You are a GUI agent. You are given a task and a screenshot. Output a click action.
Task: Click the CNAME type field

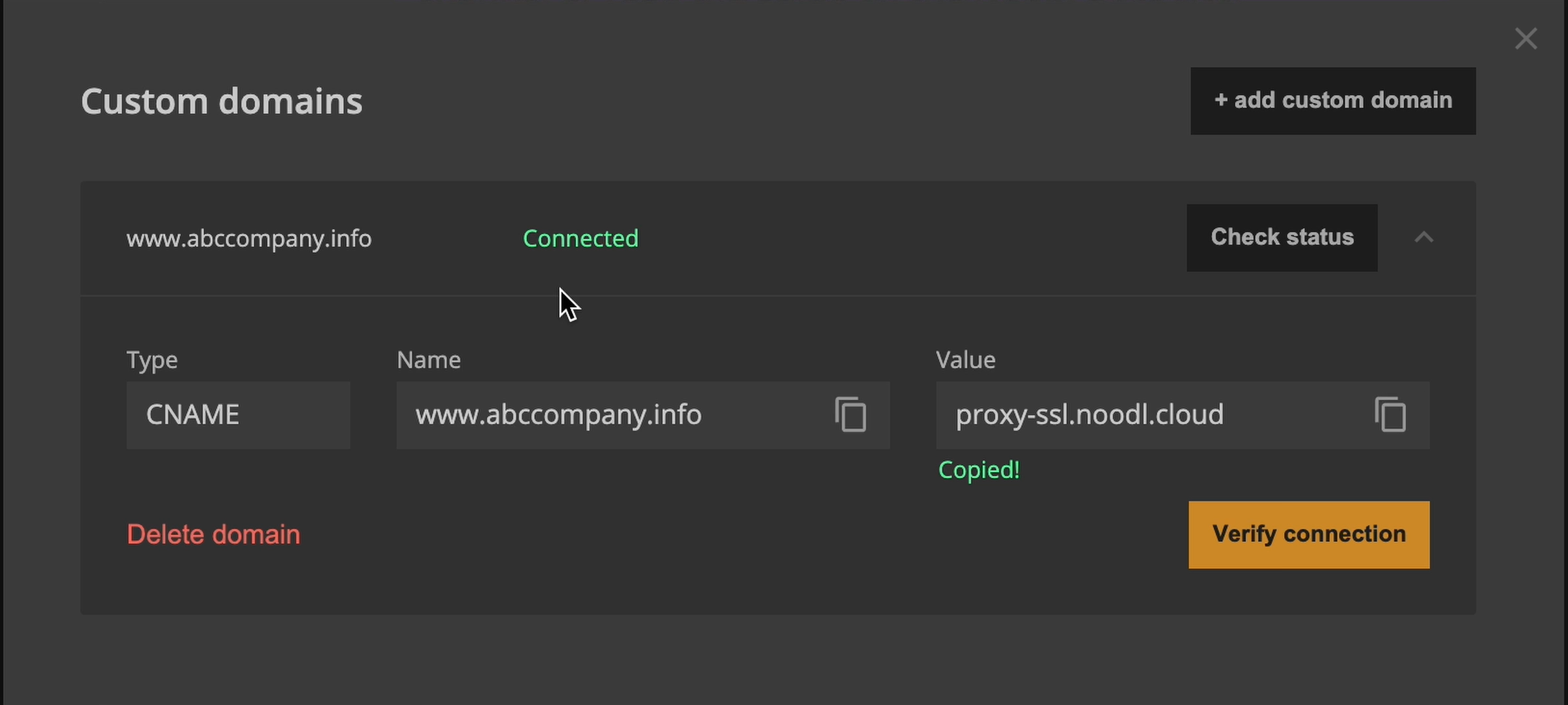tap(237, 415)
